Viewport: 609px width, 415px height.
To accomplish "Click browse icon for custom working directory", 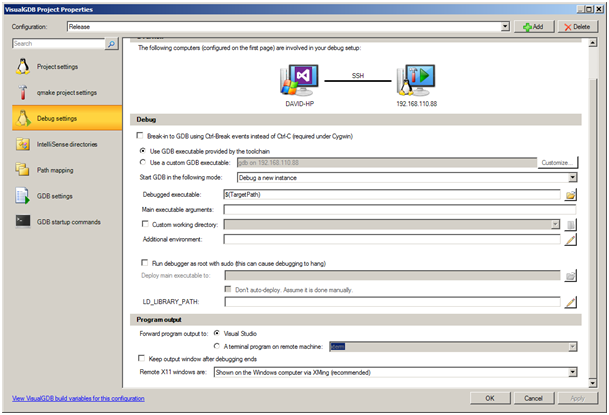I will pyautogui.click(x=570, y=224).
